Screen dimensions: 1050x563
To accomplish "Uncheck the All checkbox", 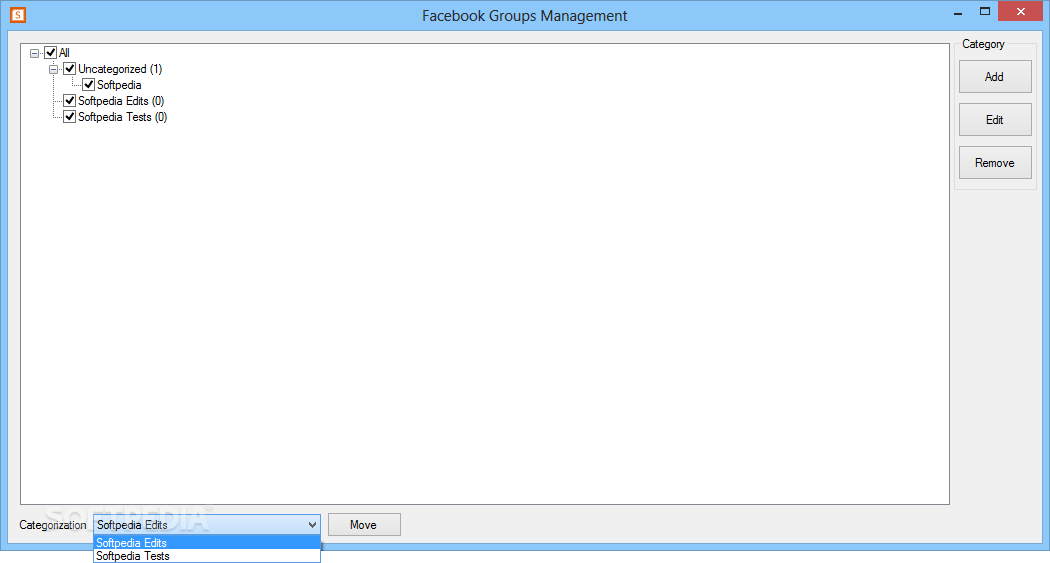I will pos(51,53).
